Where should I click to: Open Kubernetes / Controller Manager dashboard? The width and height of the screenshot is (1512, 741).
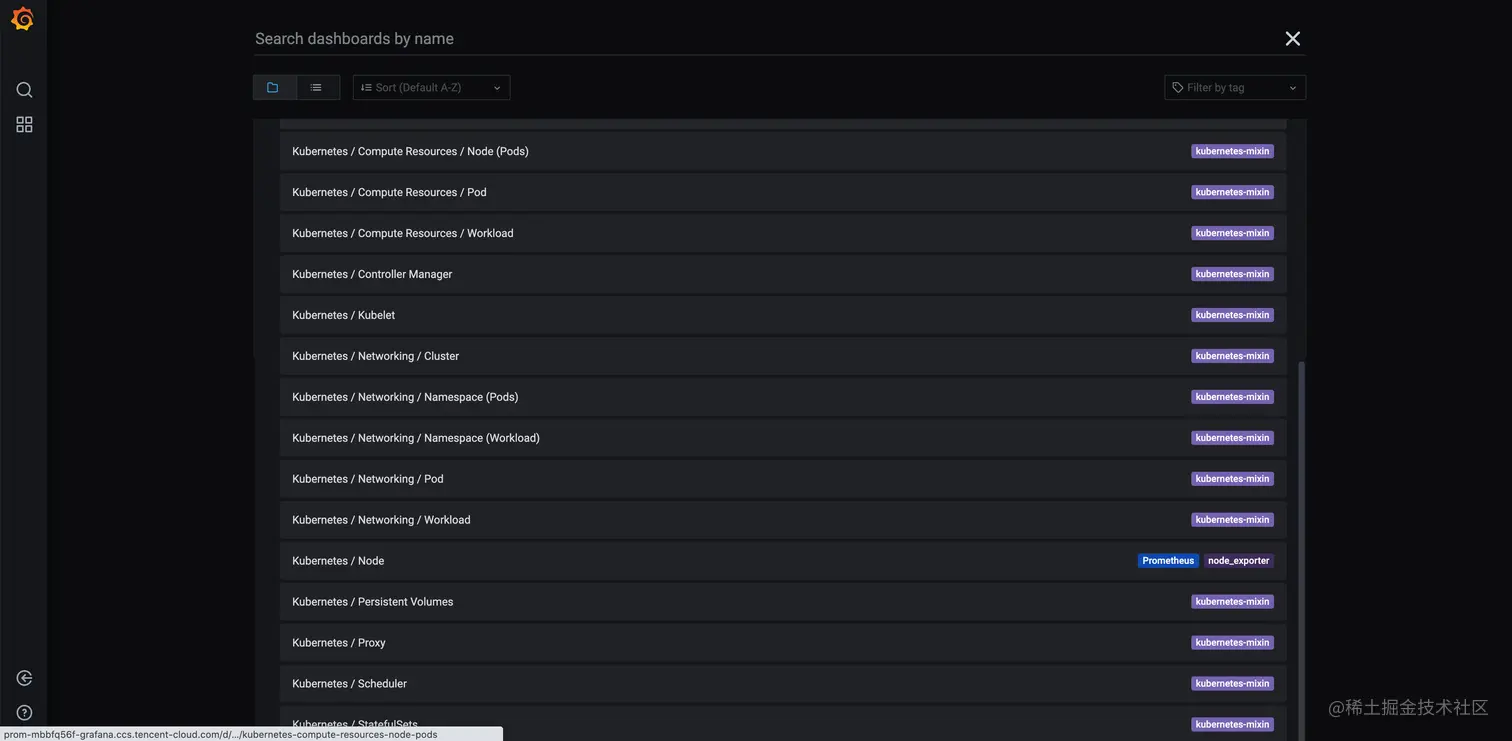click(783, 274)
